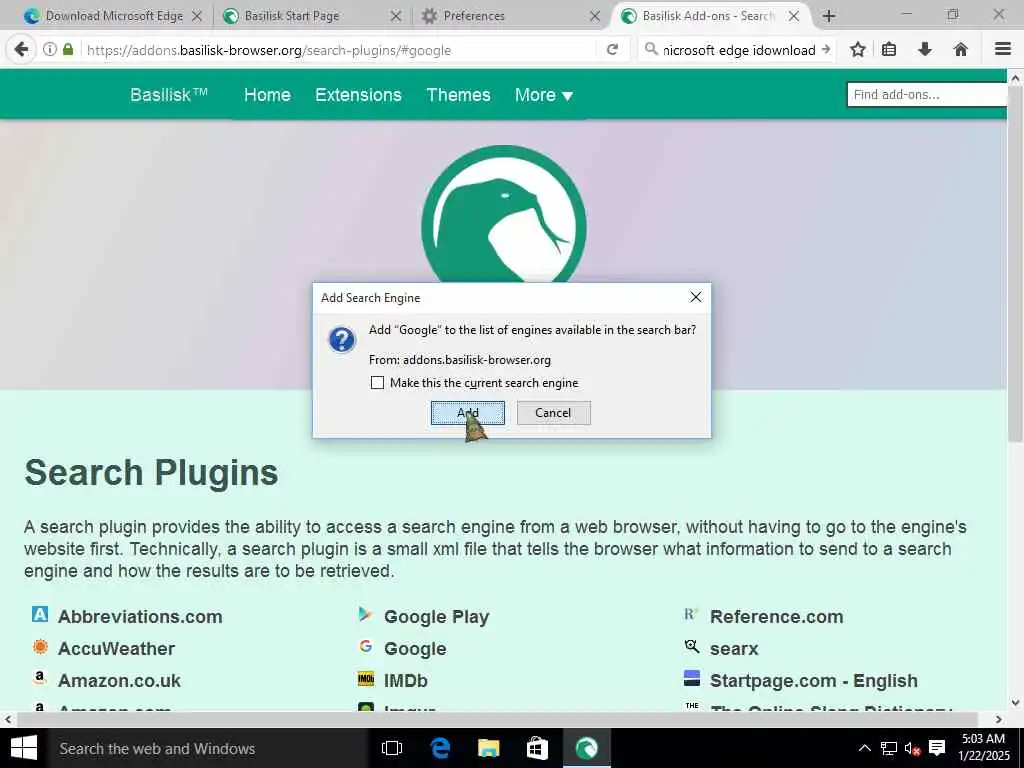Viewport: 1024px width, 768px height.
Task: Click the muted volume tray icon
Action: point(912,748)
